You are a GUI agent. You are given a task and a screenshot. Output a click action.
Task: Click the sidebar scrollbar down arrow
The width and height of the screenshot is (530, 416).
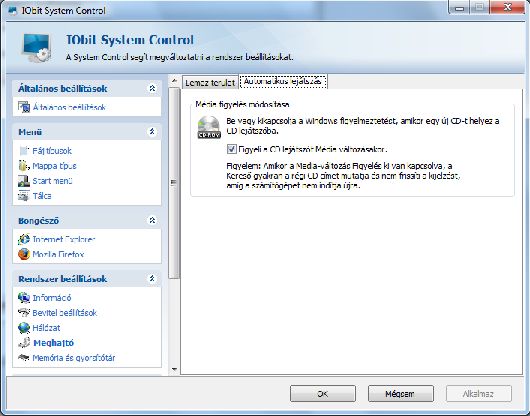[x=174, y=369]
